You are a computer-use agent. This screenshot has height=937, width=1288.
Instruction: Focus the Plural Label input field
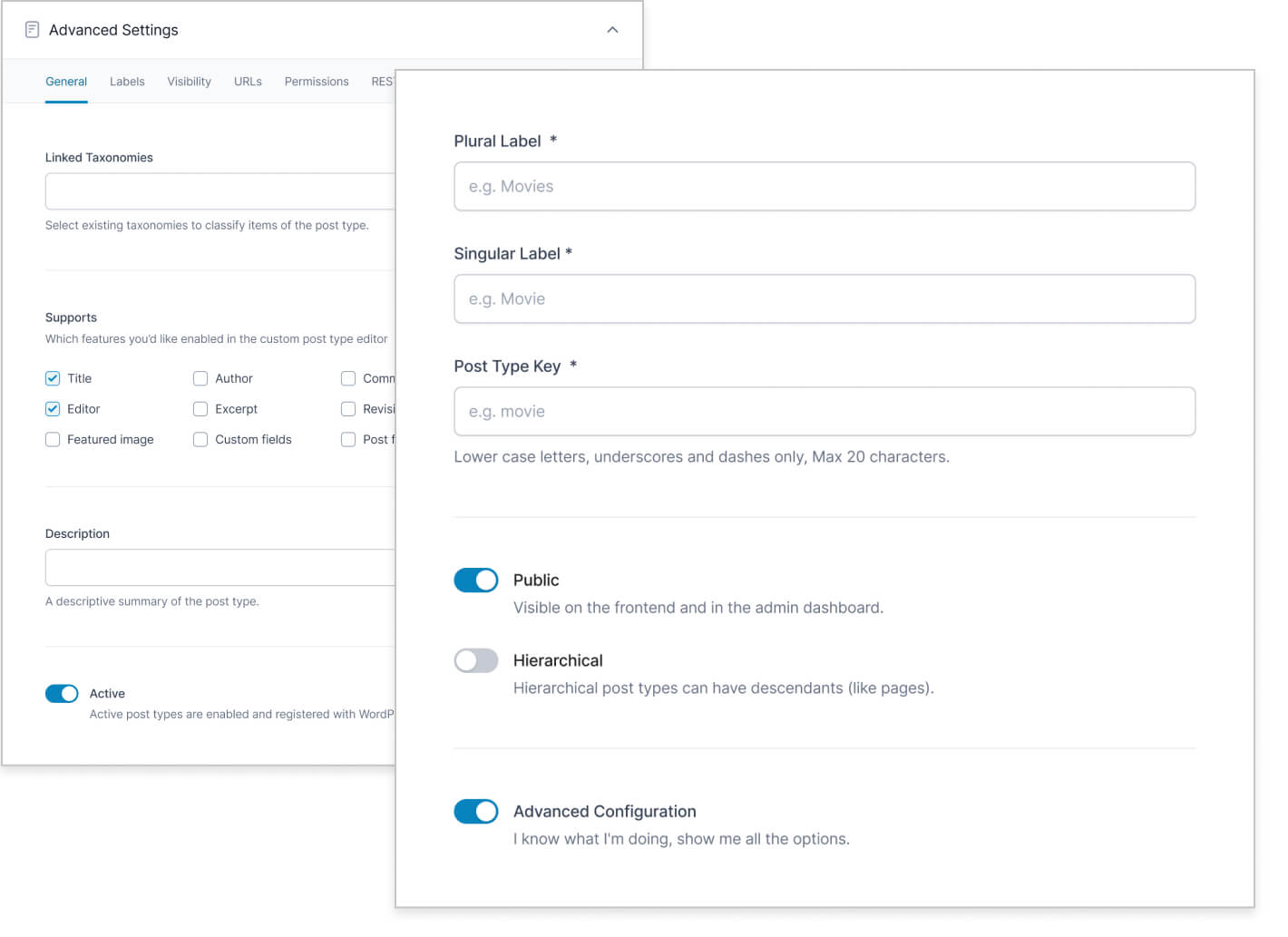[x=824, y=187]
